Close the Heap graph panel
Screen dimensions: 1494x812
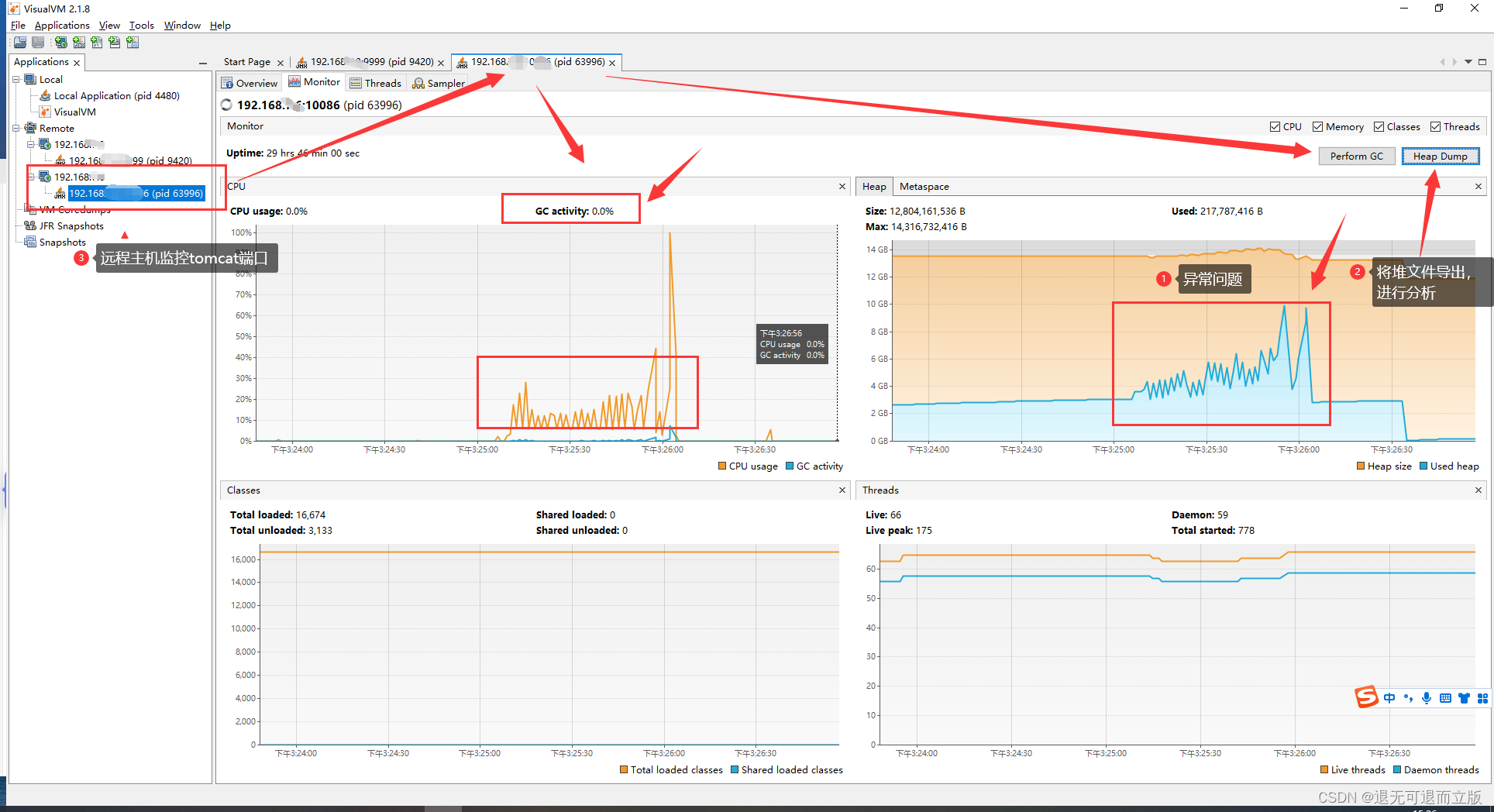pos(1479,187)
